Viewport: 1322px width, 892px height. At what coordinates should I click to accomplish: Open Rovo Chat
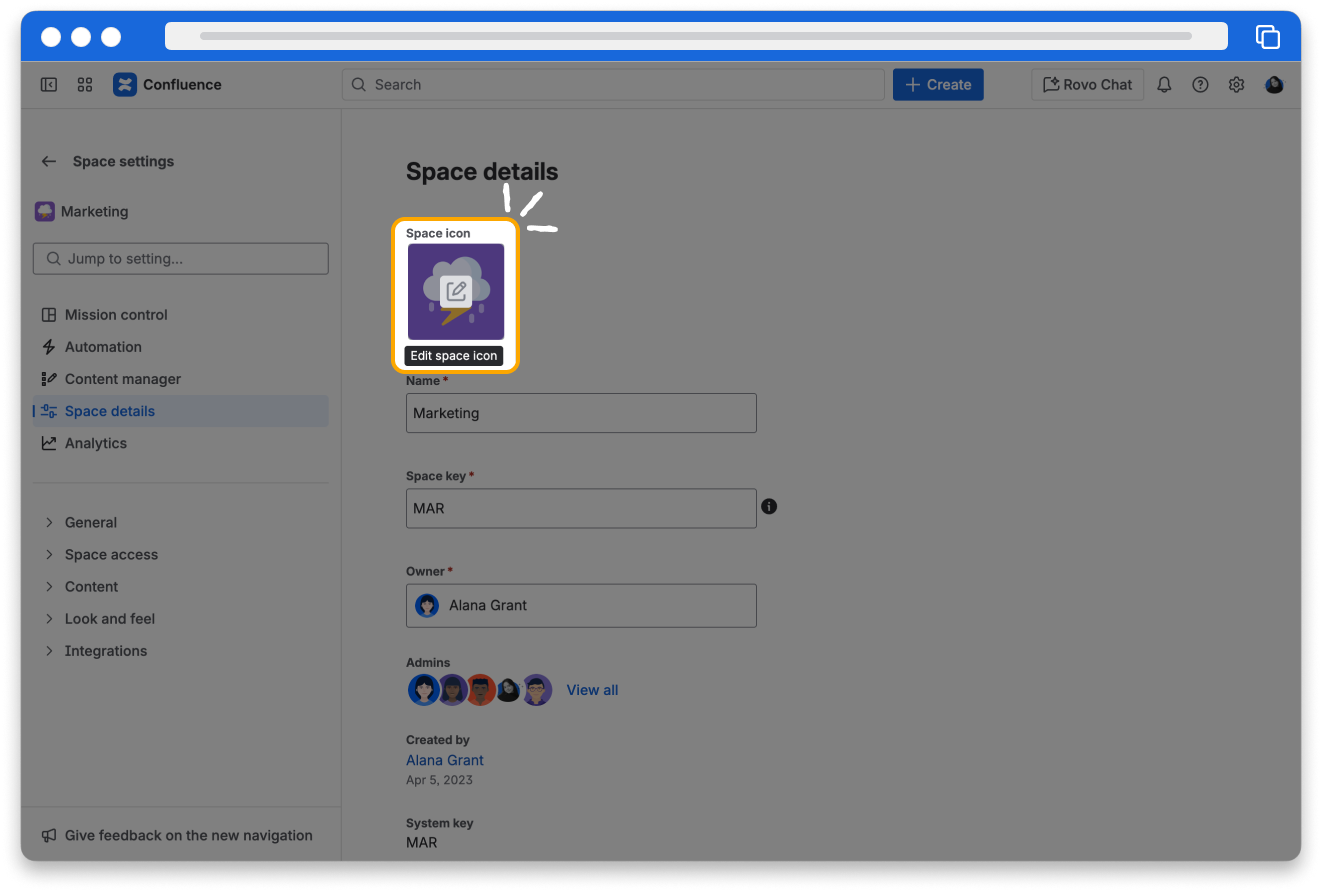click(1087, 85)
